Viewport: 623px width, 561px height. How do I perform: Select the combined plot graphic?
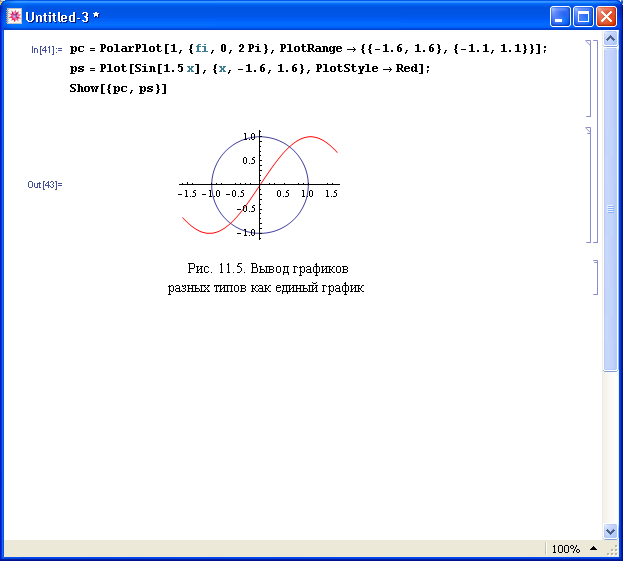(259, 185)
